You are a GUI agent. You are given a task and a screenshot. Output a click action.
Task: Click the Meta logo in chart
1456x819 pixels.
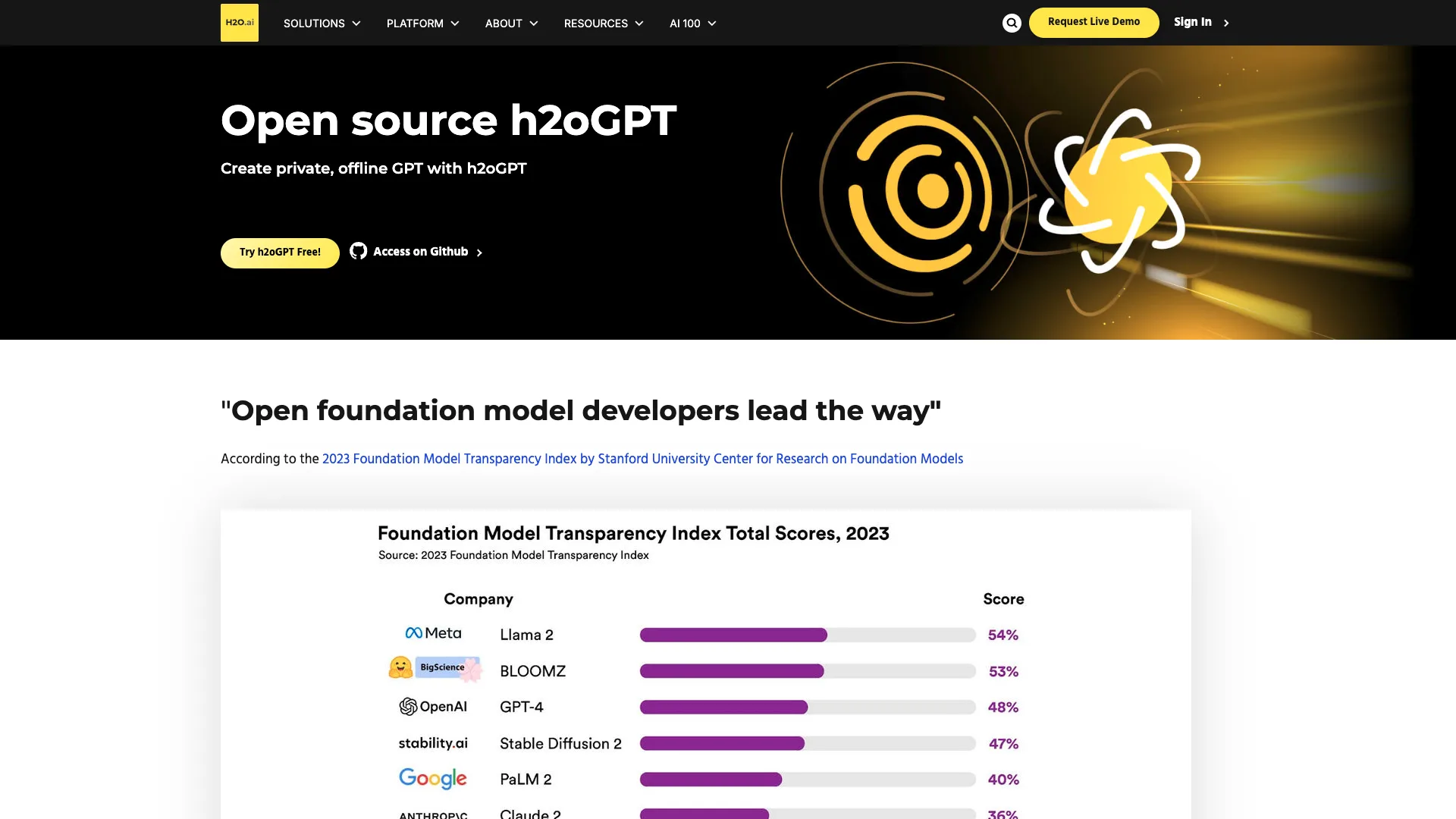[x=433, y=633]
